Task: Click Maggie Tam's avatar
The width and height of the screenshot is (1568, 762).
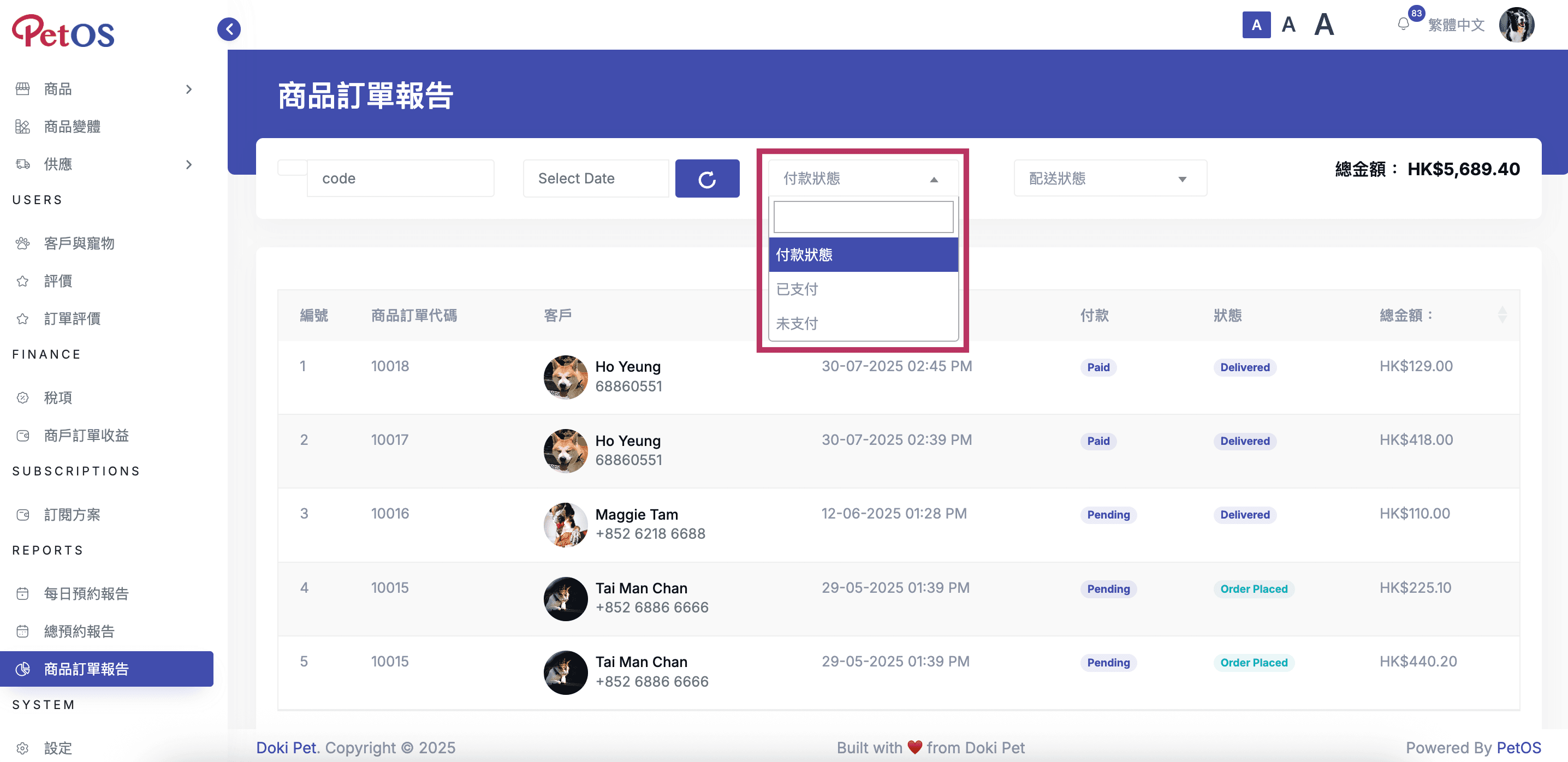Action: 566,525
